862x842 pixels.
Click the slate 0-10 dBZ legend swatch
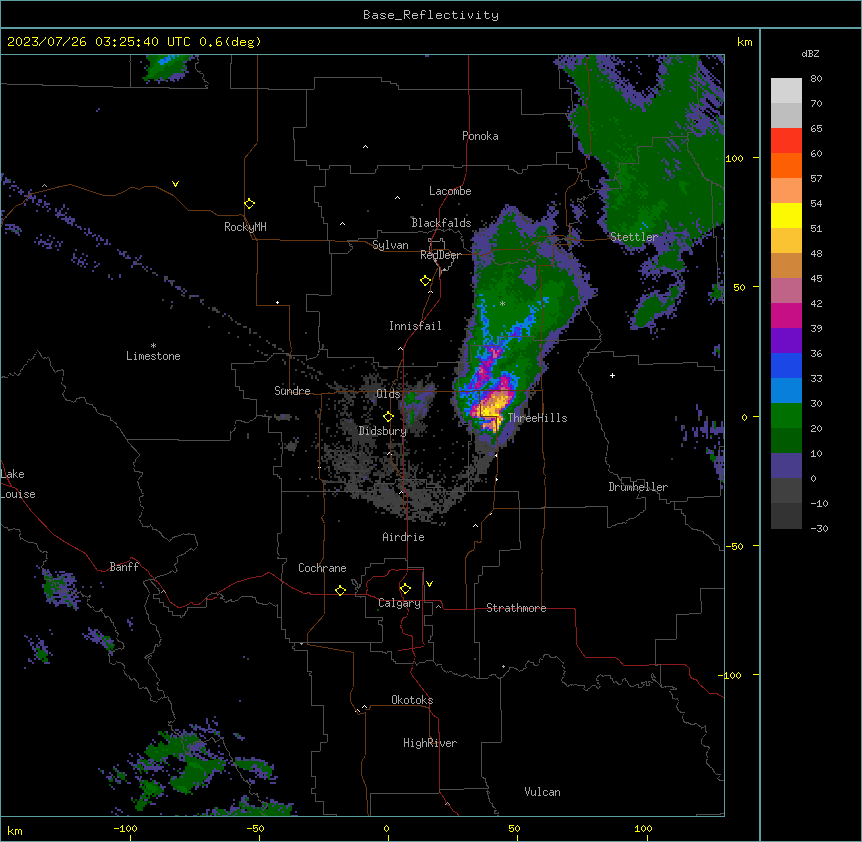click(x=786, y=466)
